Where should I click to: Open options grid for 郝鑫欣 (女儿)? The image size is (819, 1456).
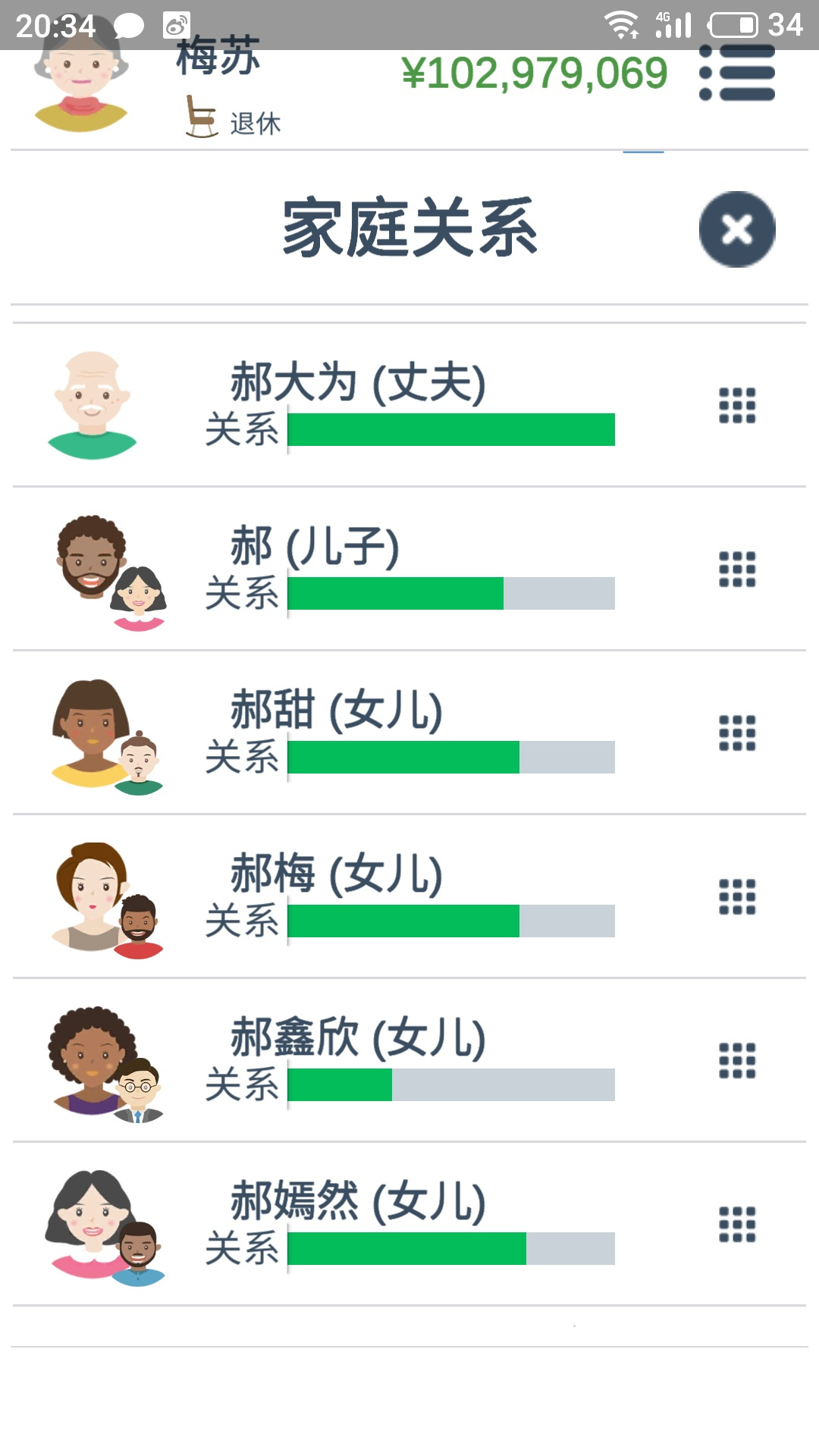737,1061
